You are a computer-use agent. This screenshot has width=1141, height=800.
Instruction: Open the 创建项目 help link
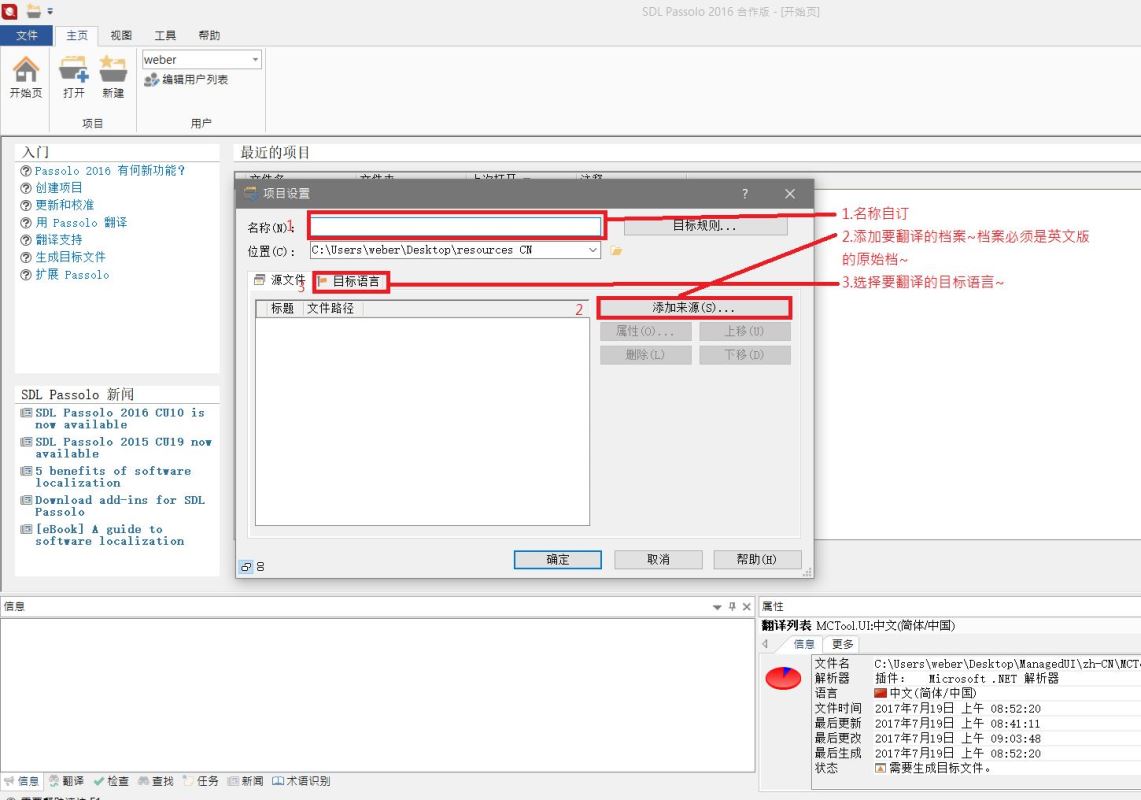coord(59,187)
